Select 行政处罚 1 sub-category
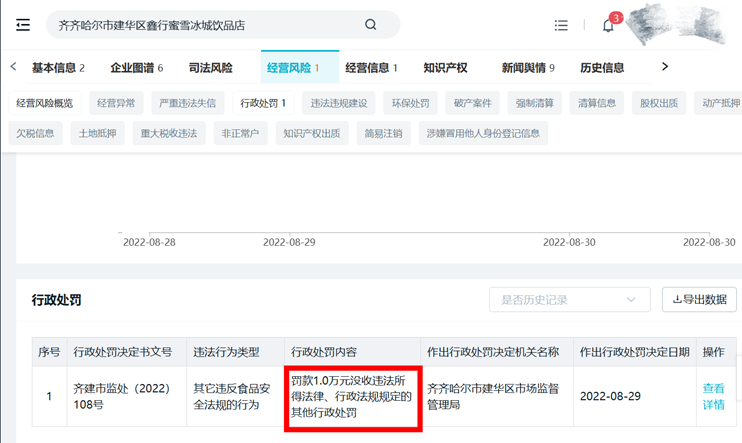The image size is (742, 443). [x=263, y=103]
